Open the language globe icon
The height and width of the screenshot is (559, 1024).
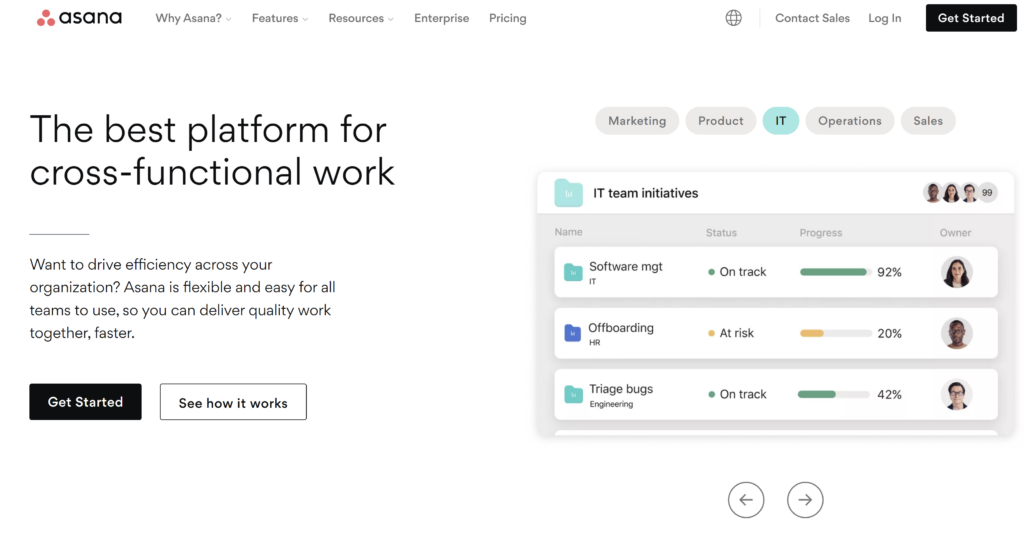tap(733, 18)
